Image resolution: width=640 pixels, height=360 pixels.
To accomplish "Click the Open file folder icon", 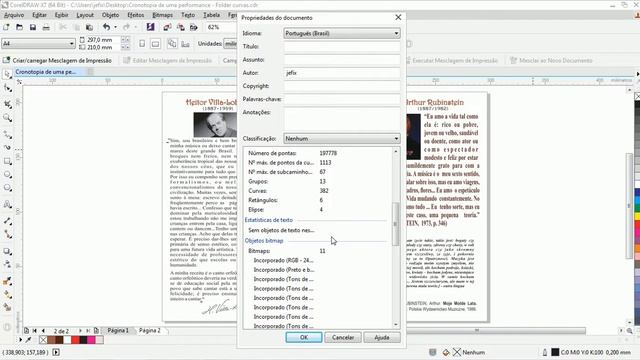I will tap(19, 27).
